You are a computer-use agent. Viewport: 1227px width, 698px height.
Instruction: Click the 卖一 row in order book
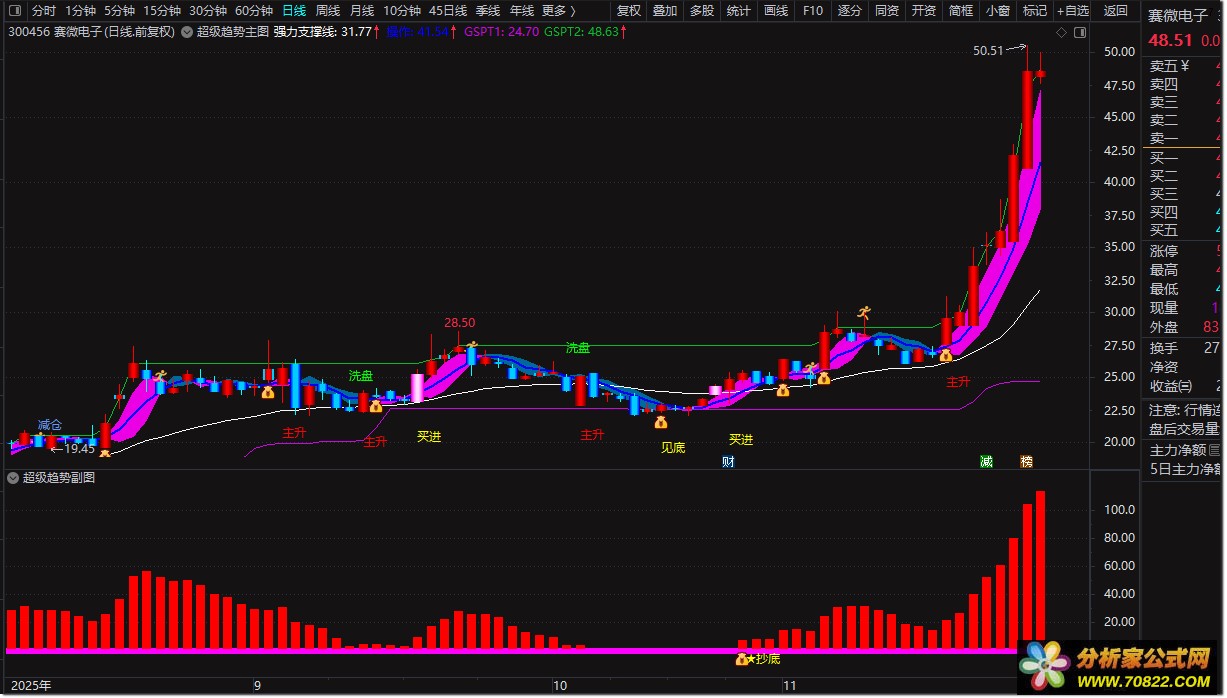[1184, 138]
